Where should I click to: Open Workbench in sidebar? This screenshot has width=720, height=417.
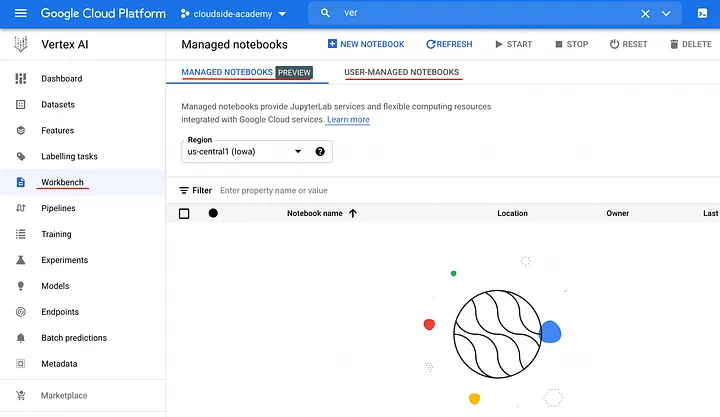click(x=62, y=182)
